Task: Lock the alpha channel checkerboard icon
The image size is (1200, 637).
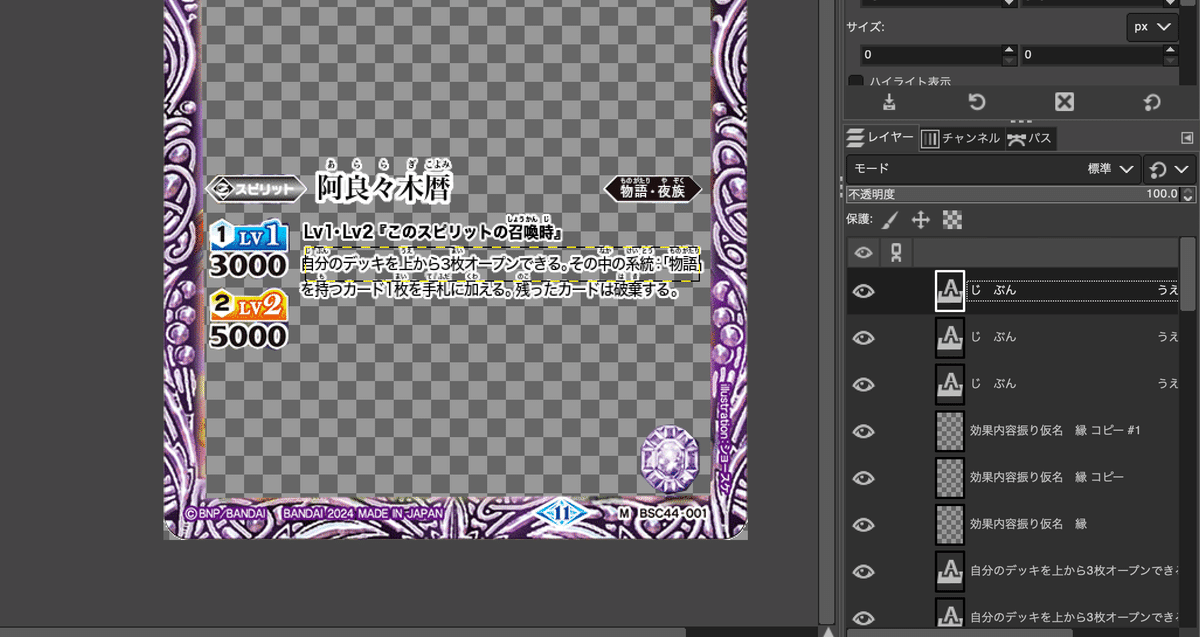Action: (952, 219)
